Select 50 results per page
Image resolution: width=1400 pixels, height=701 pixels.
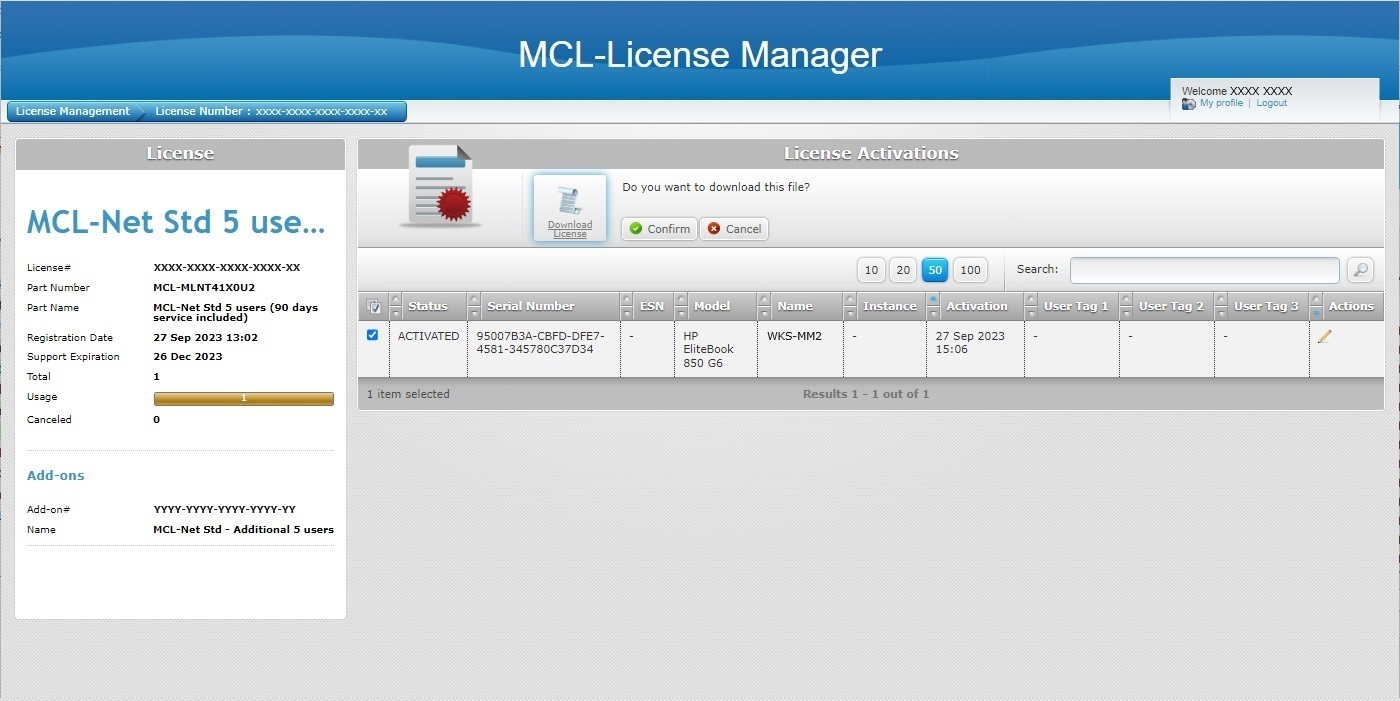tap(935, 270)
